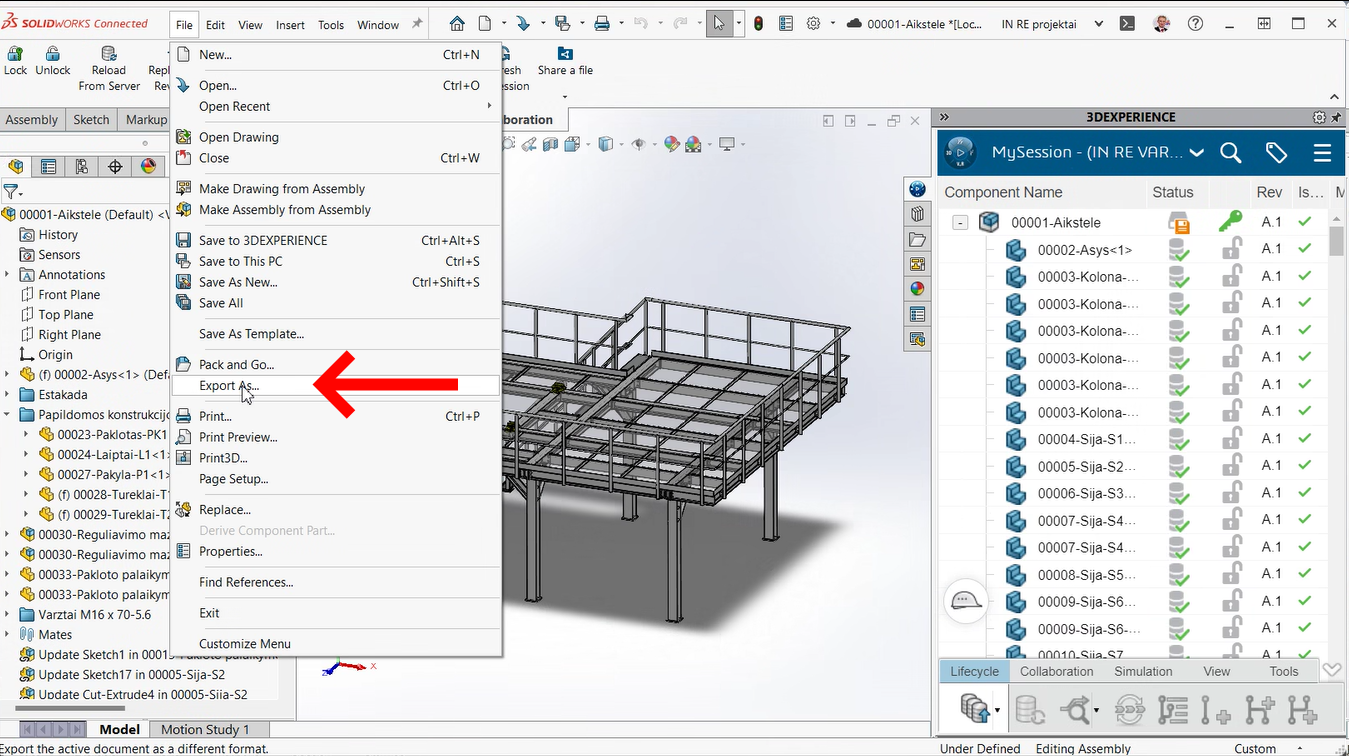Screen dimensions: 1349x756
Task: Click Reload From Server icon
Action: click(x=108, y=53)
